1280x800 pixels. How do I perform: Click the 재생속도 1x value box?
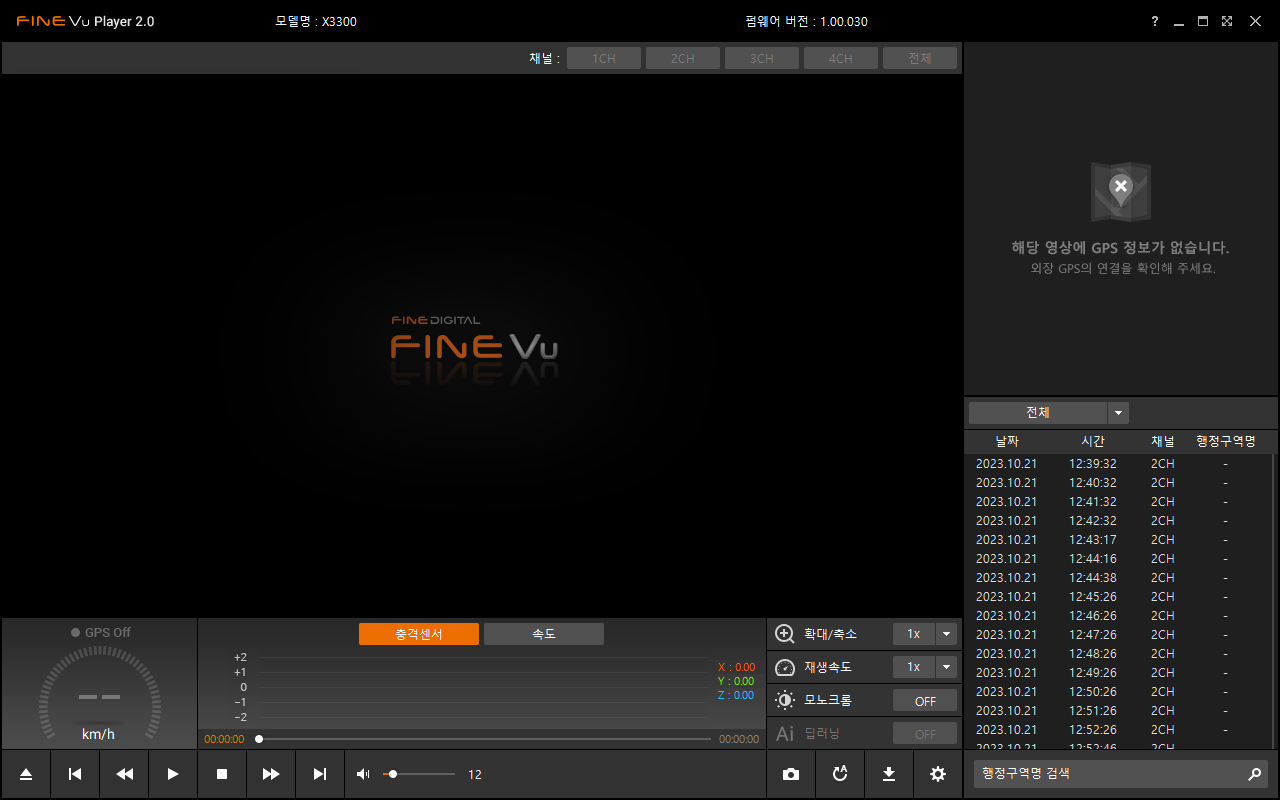(x=914, y=667)
